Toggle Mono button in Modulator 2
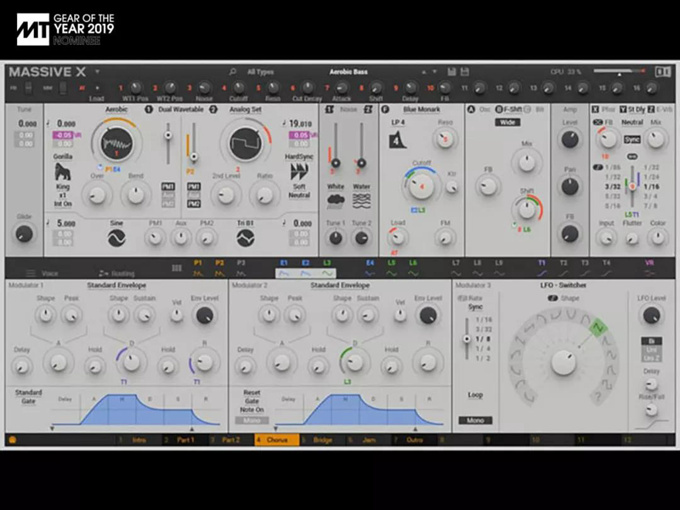This screenshot has width=680, height=510. (x=252, y=420)
